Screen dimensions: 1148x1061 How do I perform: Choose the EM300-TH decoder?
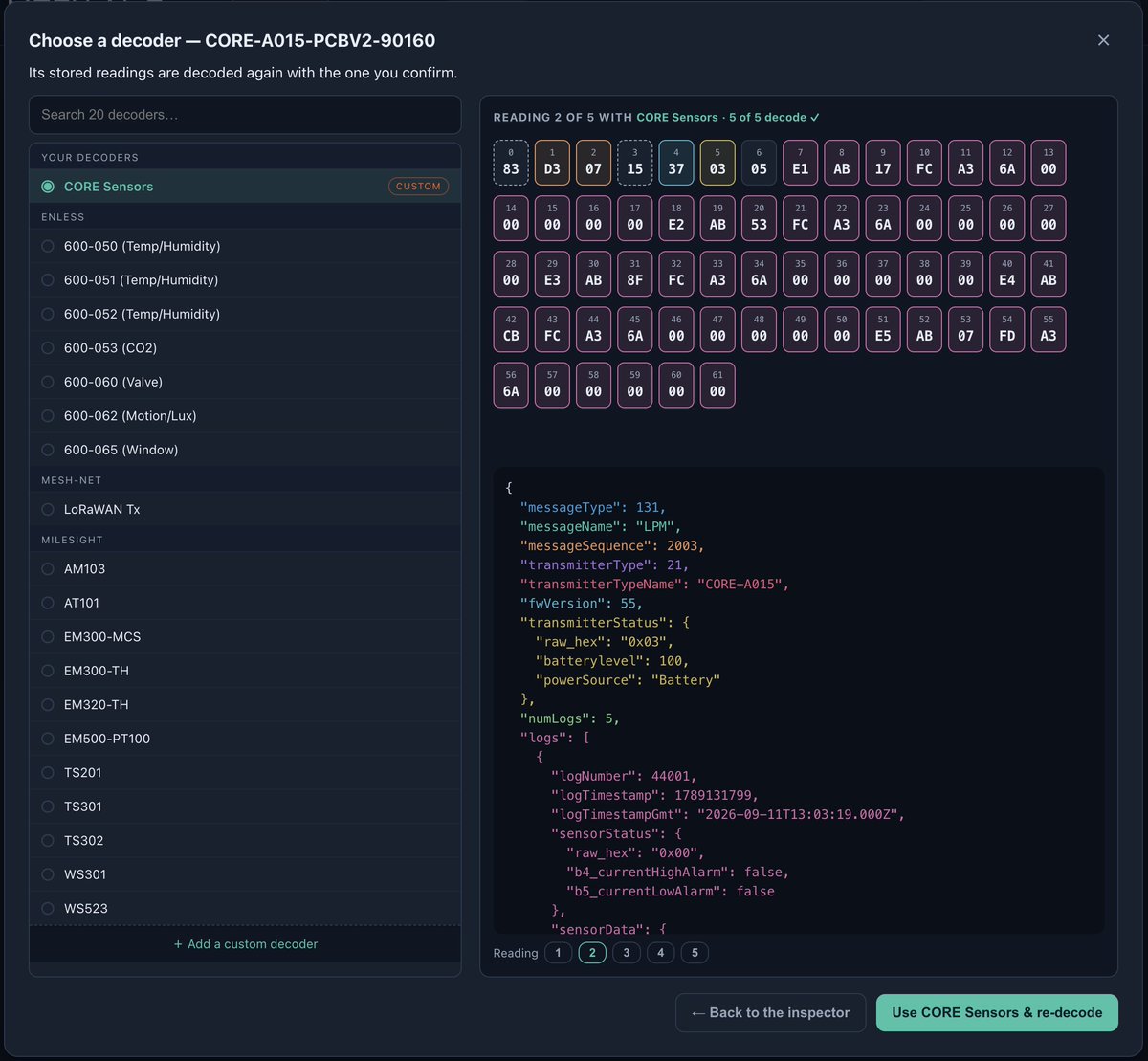coord(245,671)
